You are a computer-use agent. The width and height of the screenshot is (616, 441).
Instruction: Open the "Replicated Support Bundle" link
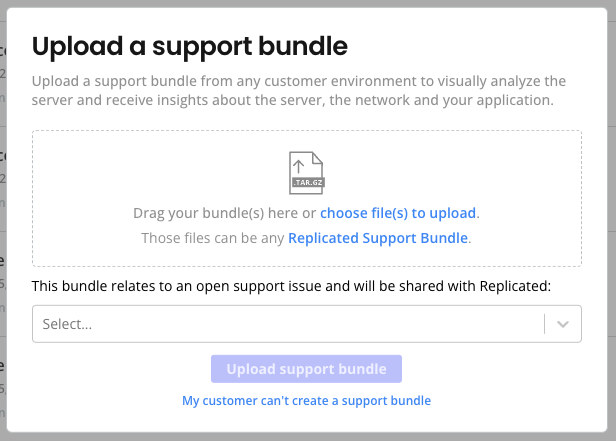(x=377, y=238)
